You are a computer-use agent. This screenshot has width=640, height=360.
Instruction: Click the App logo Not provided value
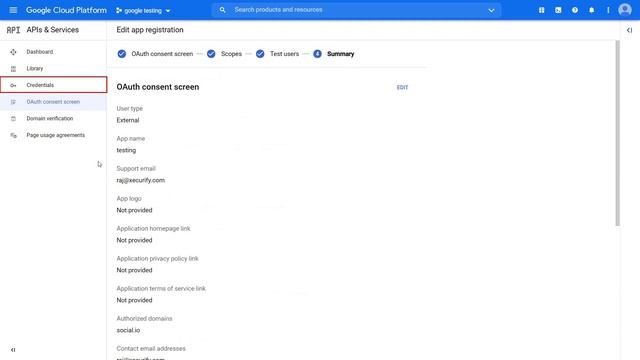click(134, 210)
